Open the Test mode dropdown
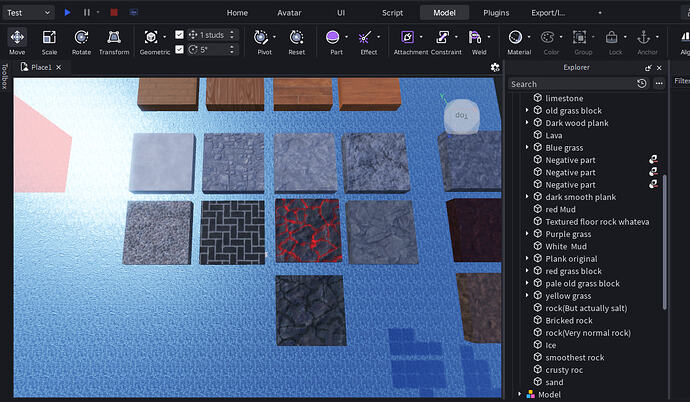 [x=28, y=13]
